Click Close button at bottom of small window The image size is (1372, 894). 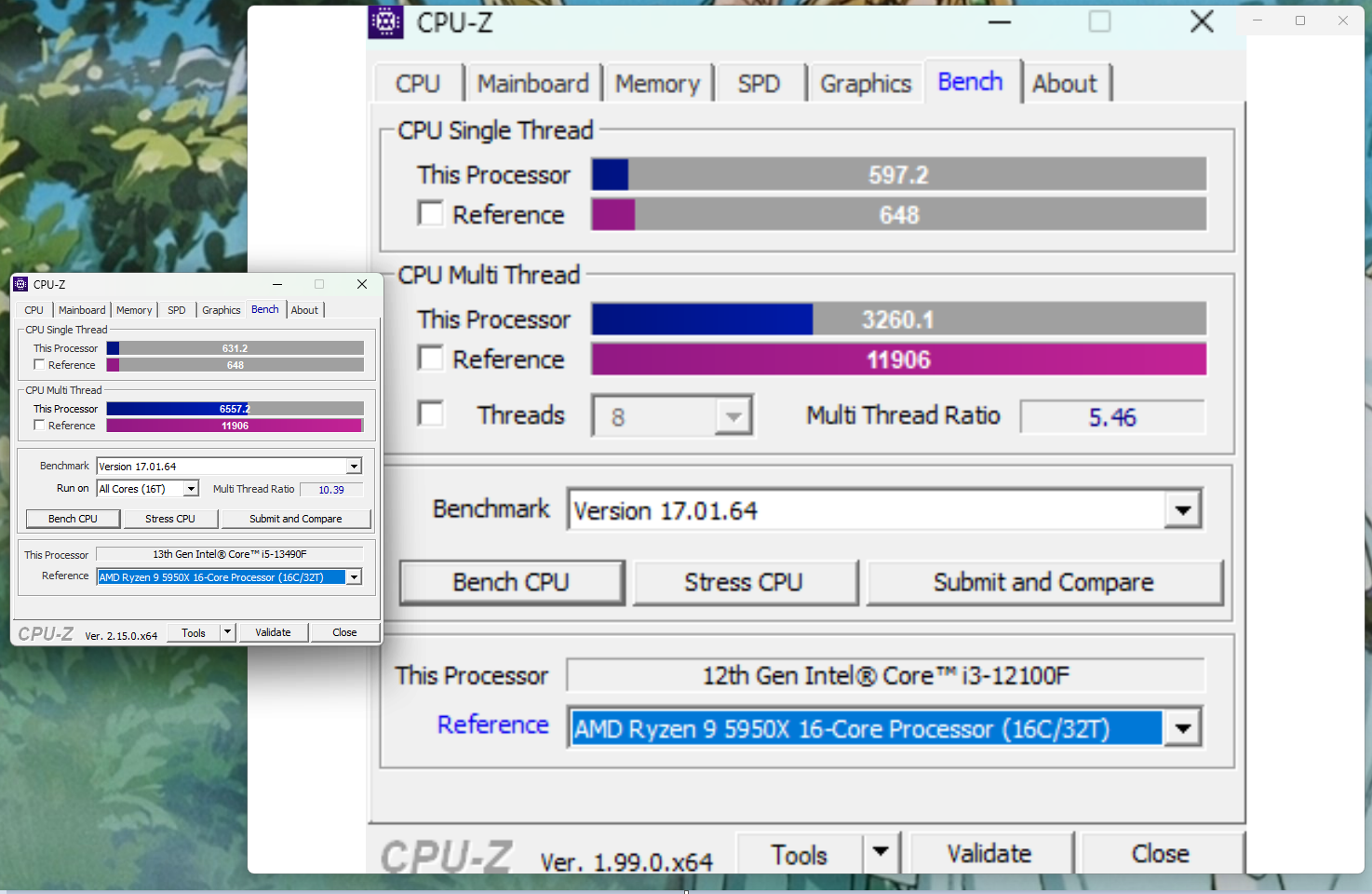344,632
